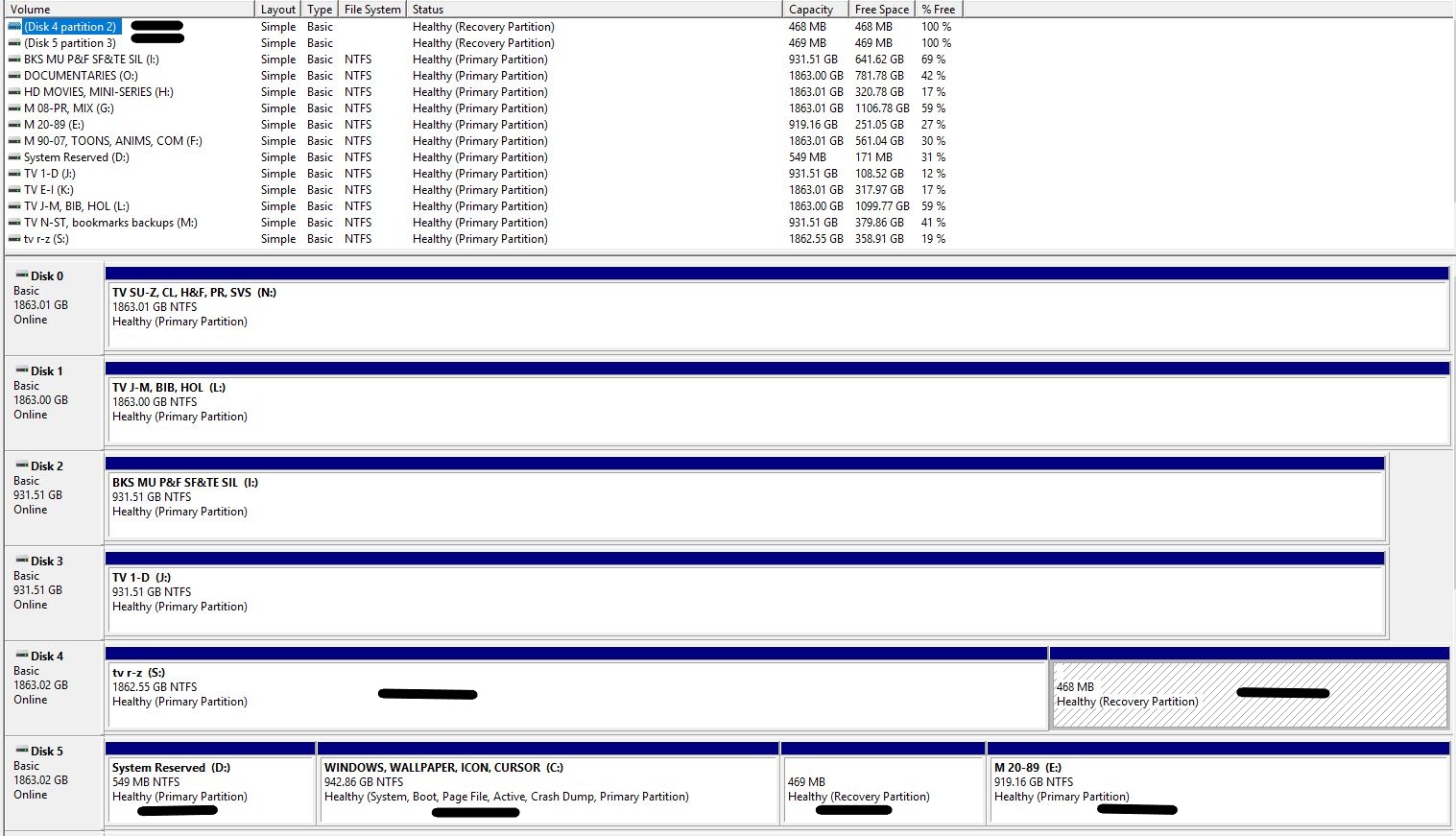Sort by the File System column header
This screenshot has height=836, width=1456.
pos(372,10)
